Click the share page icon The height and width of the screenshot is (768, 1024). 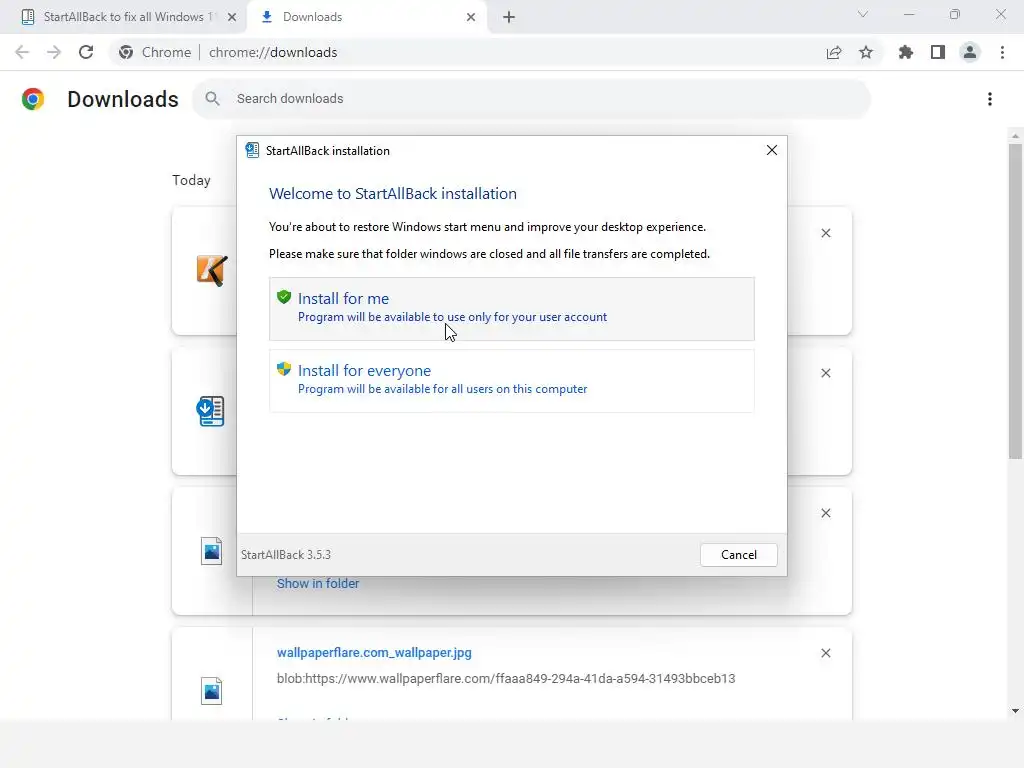[x=834, y=52]
